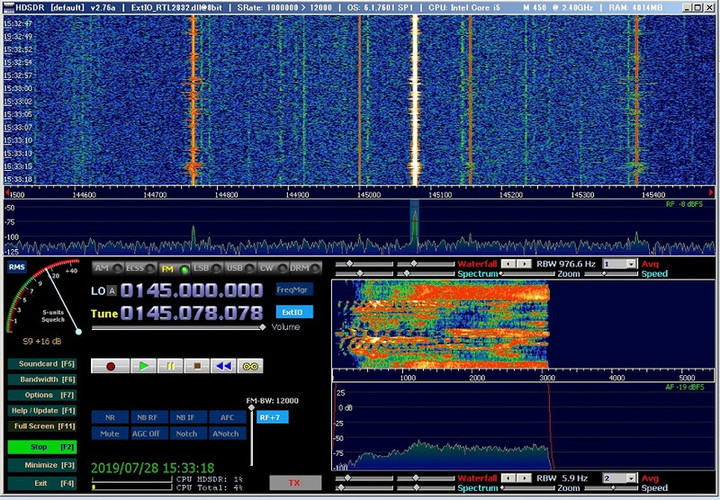
Task: Toggle the LO A selector button
Action: (x=112, y=290)
